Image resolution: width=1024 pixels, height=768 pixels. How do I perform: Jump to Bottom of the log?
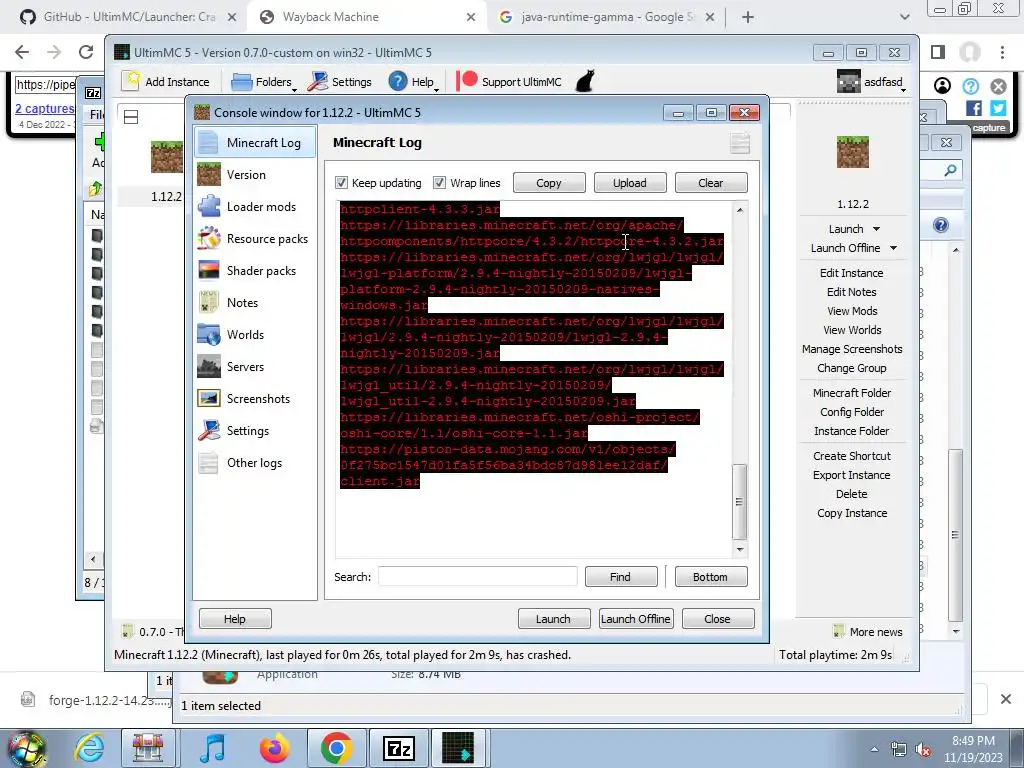[711, 577]
